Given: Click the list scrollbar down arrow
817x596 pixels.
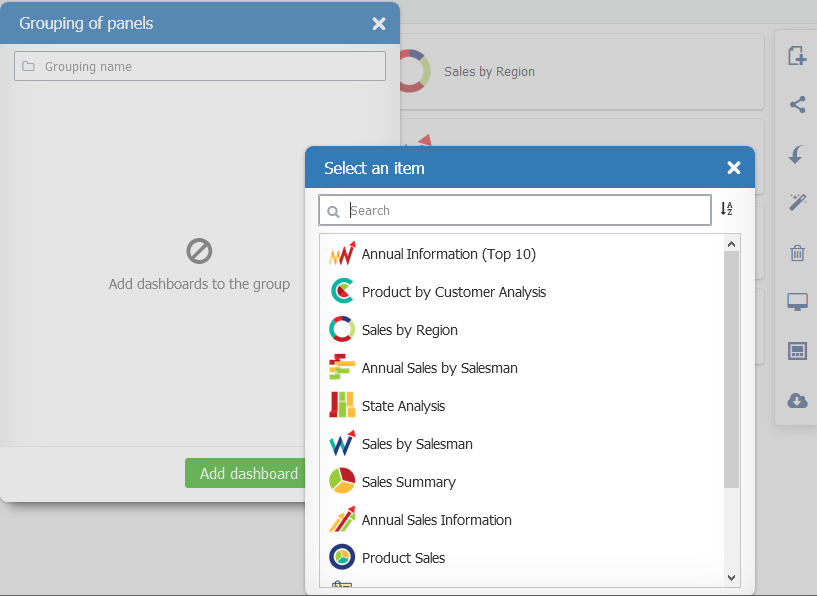Looking at the screenshot, I should 731,577.
